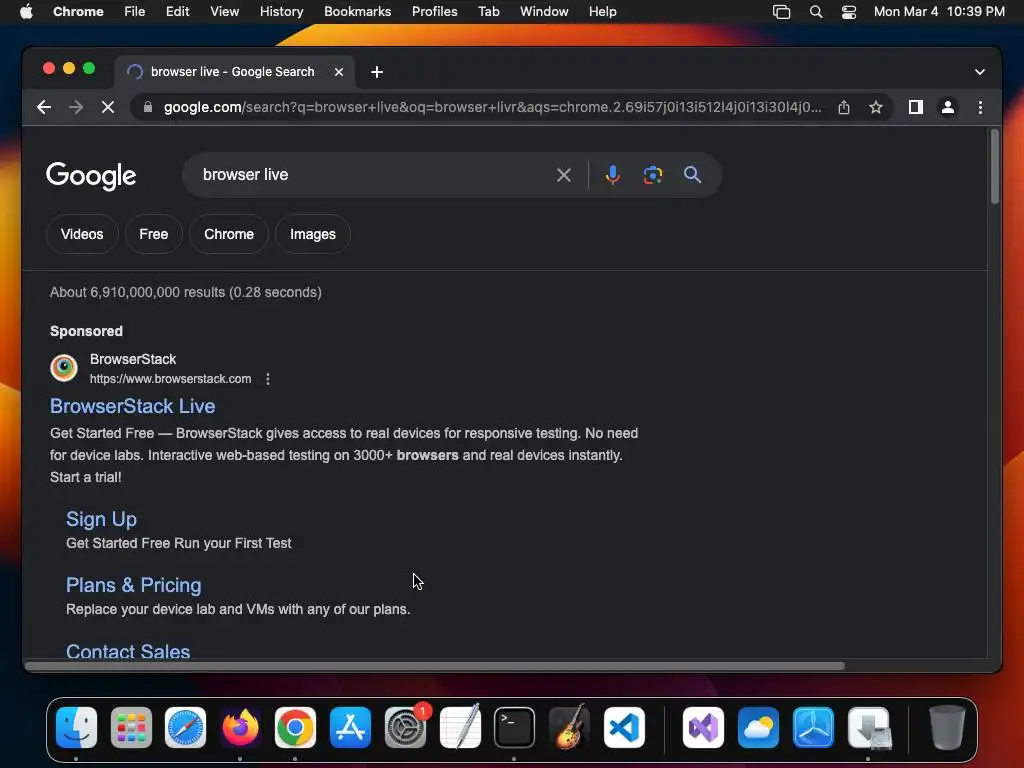
Task: Click the BrowserStack favicon
Action: click(64, 368)
